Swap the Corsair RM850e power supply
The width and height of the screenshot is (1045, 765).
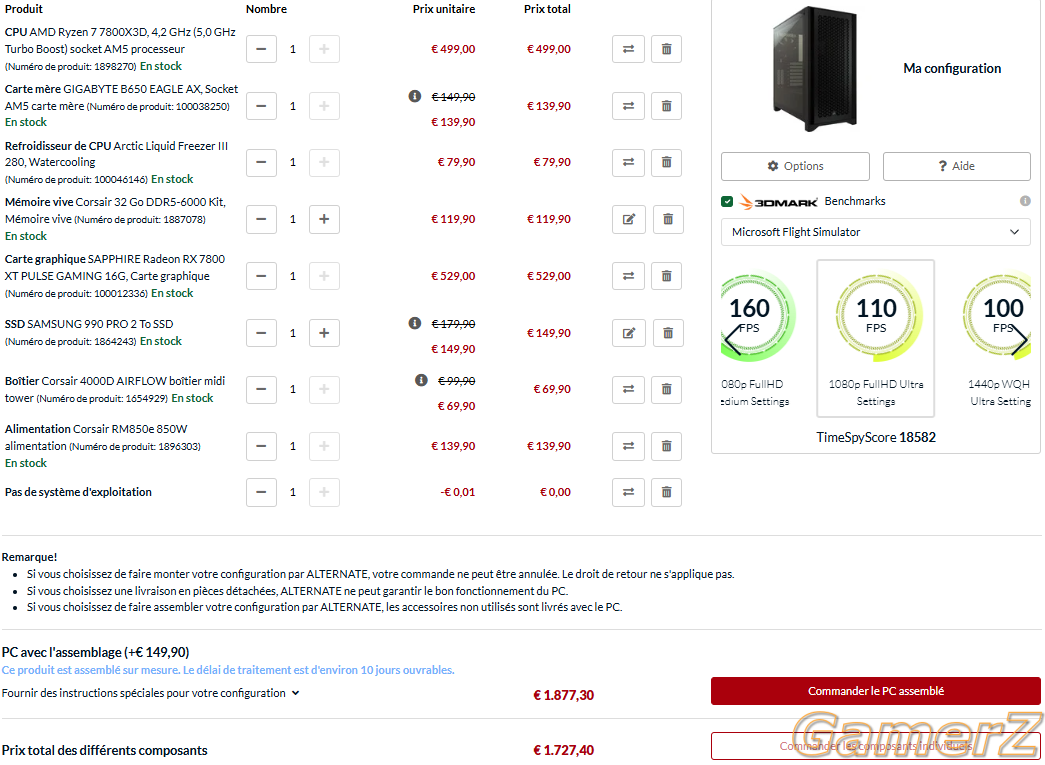tap(628, 446)
